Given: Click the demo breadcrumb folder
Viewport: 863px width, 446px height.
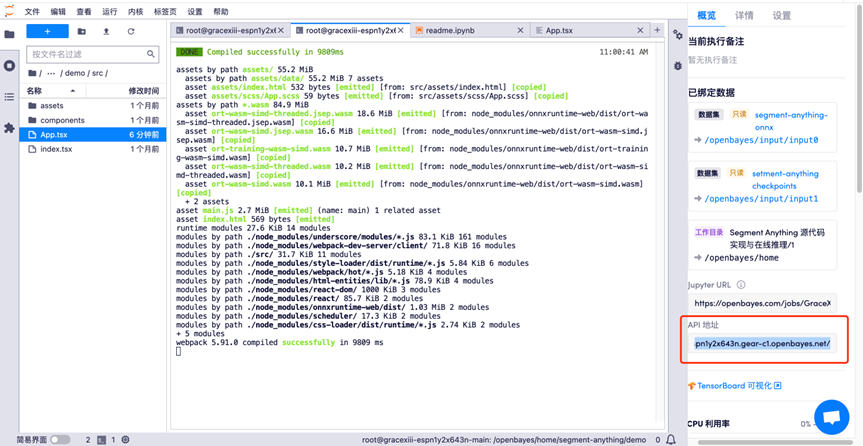Looking at the screenshot, I should point(74,73).
